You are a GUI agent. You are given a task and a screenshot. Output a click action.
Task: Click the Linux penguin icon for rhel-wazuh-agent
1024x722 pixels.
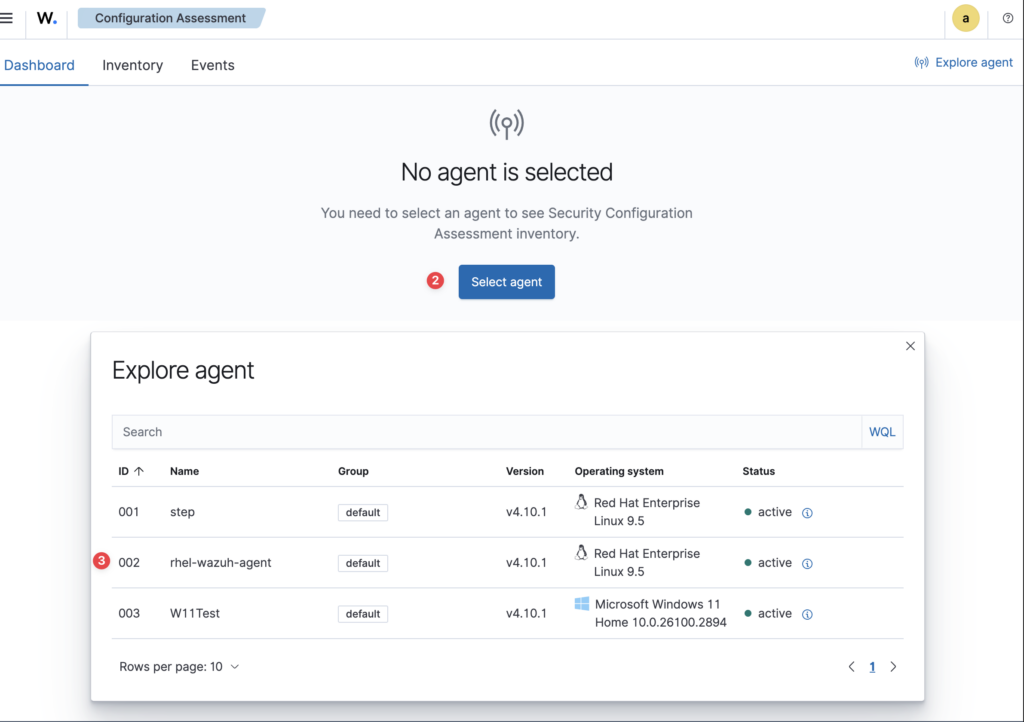[581, 552]
